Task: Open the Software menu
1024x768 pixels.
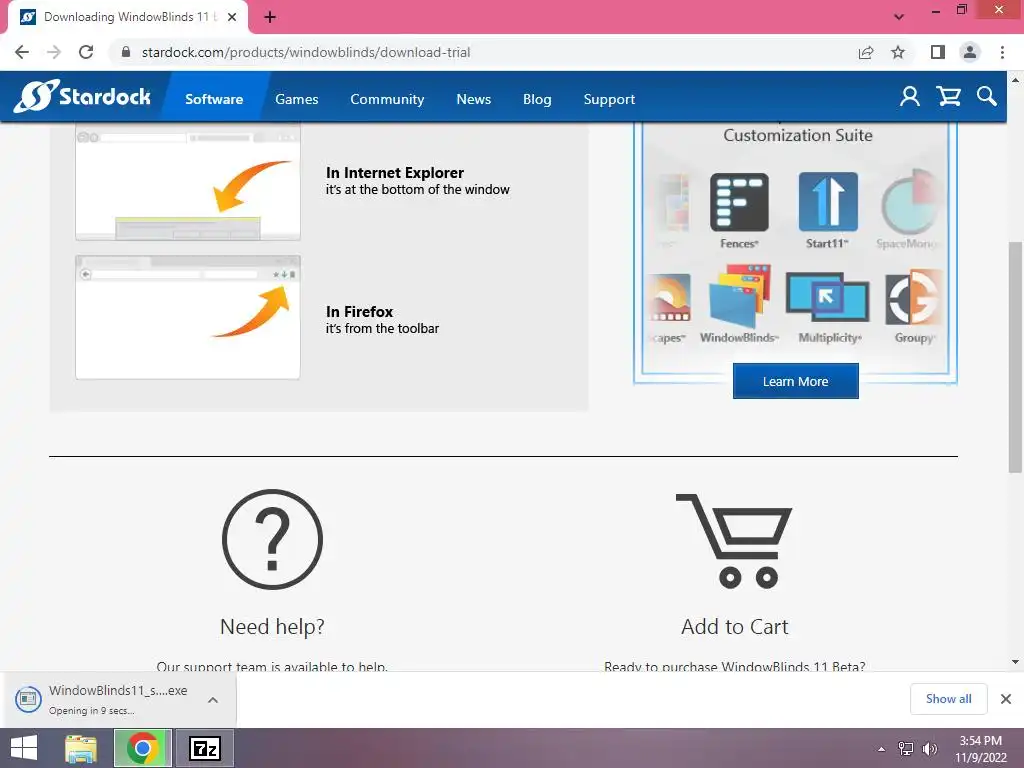Action: pos(214,99)
